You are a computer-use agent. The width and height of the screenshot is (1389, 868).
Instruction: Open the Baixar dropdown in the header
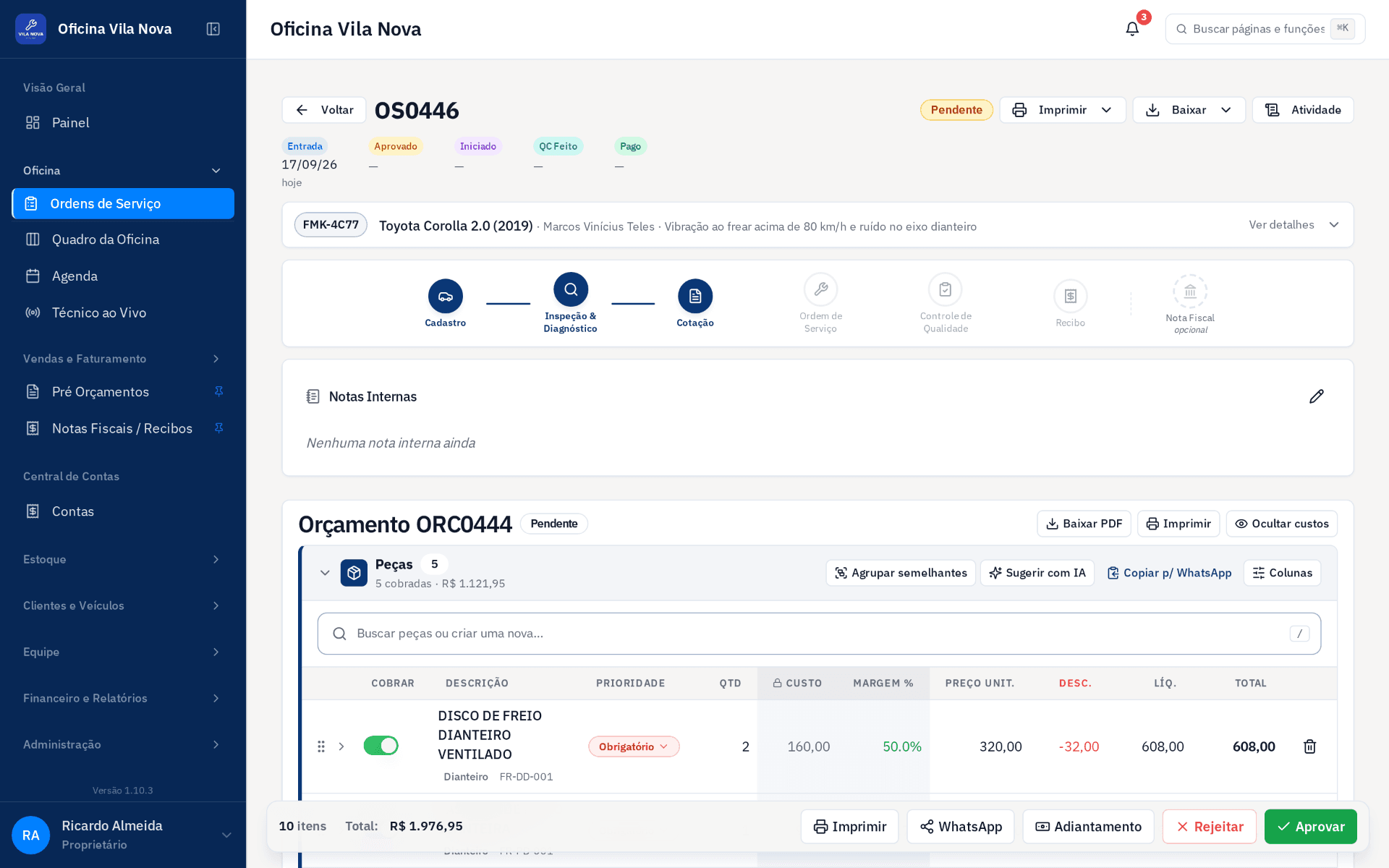click(1189, 110)
